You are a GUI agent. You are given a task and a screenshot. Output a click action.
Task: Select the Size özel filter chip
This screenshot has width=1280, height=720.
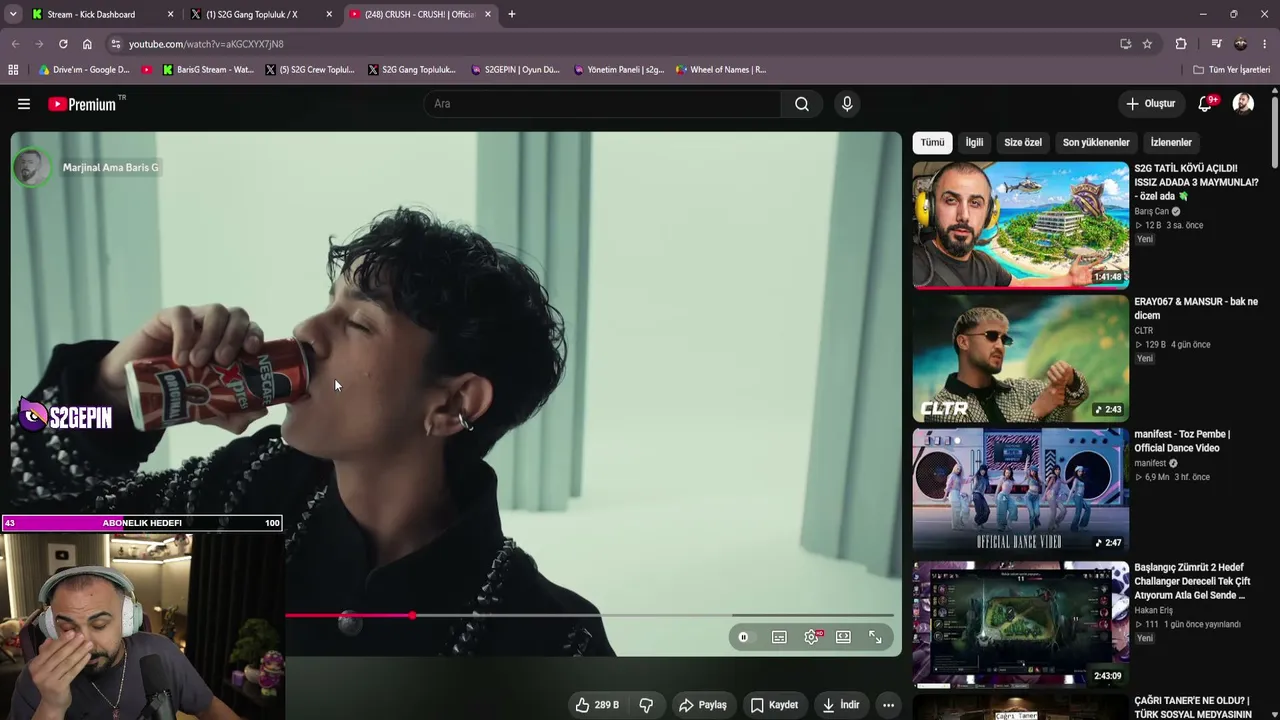tap(1023, 142)
